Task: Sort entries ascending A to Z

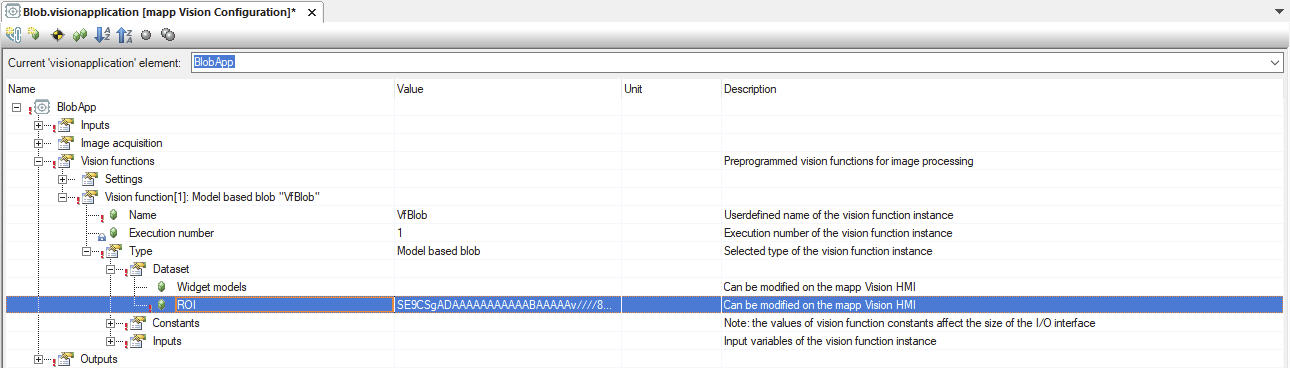Action: [101, 34]
